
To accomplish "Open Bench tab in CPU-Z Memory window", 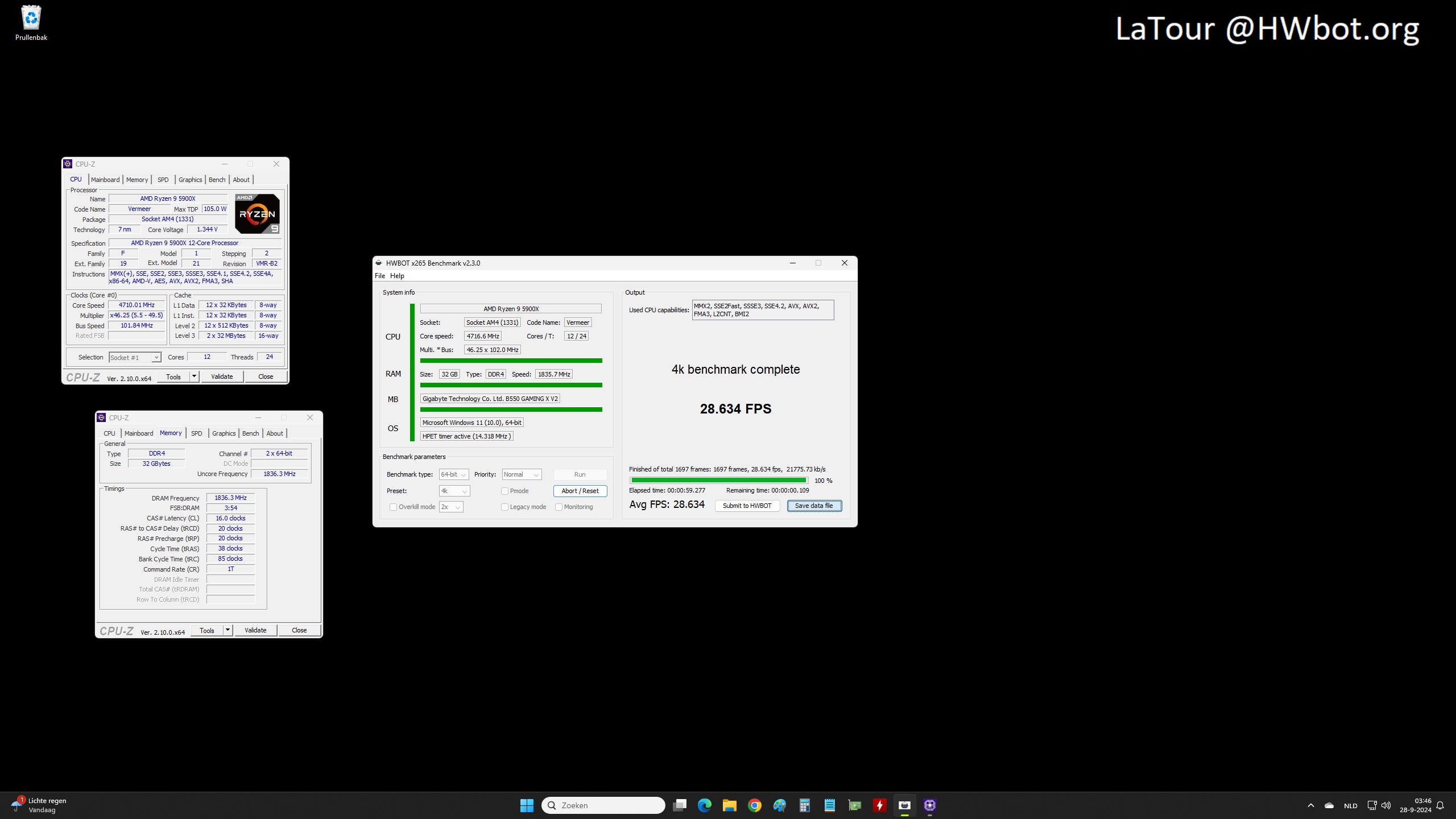I will pyautogui.click(x=251, y=433).
